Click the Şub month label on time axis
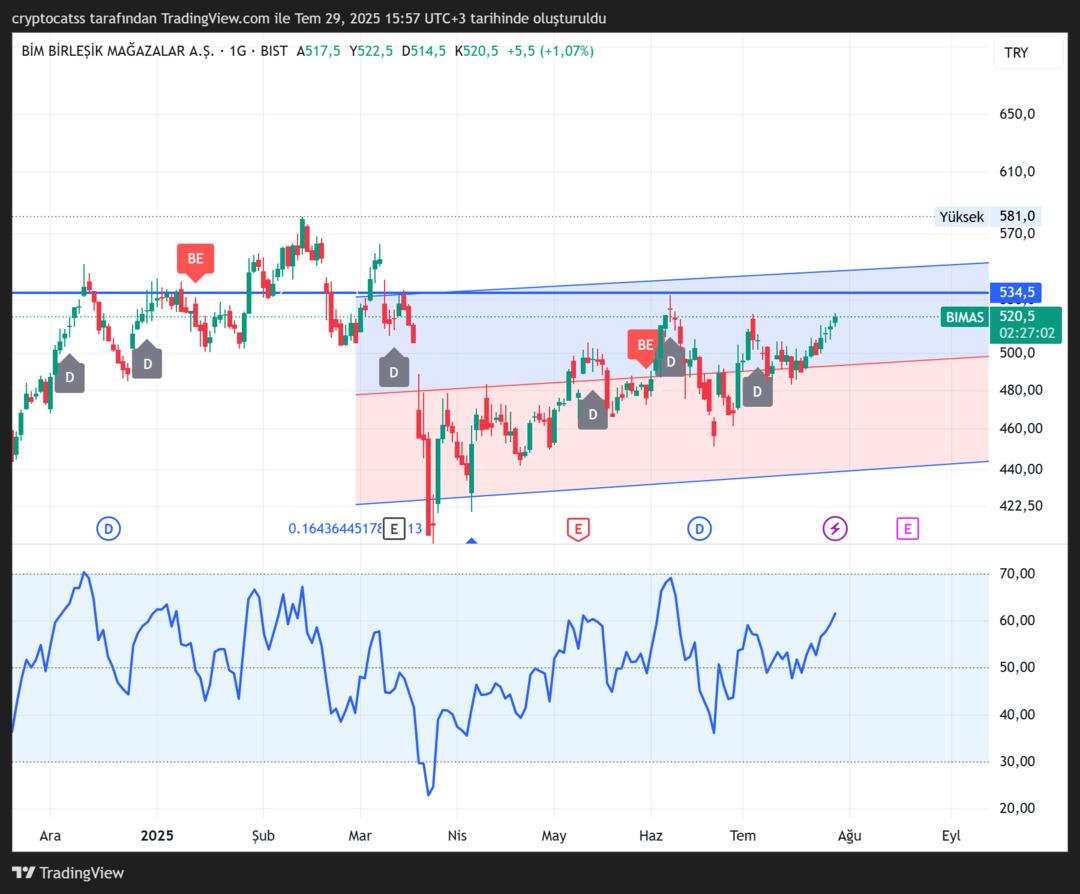This screenshot has width=1080, height=894. pos(263,836)
